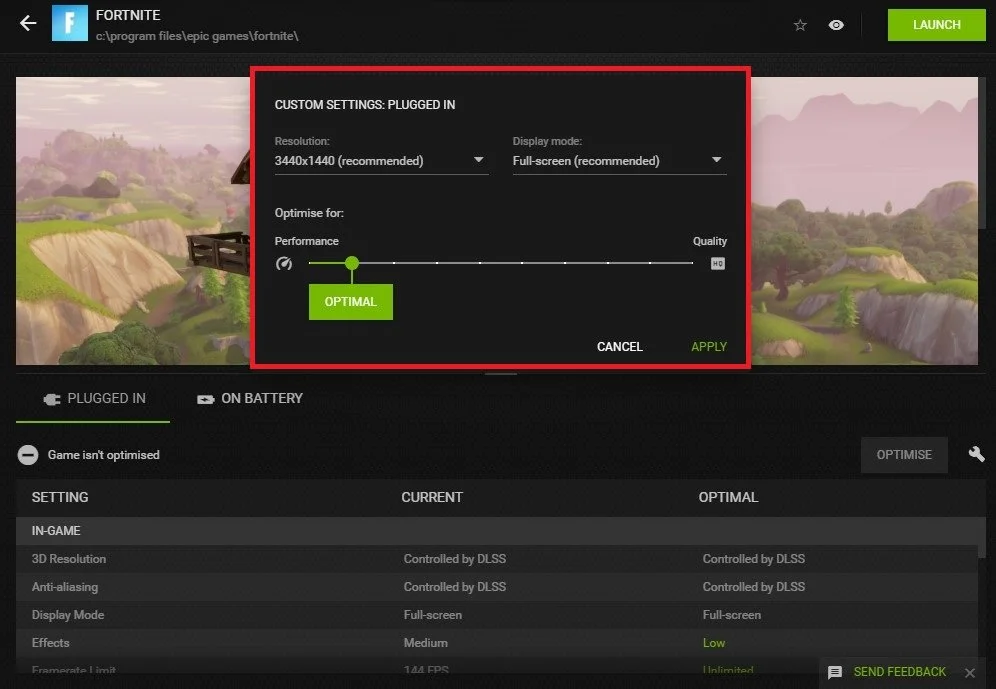Toggle visibility with the eye icon

point(836,25)
